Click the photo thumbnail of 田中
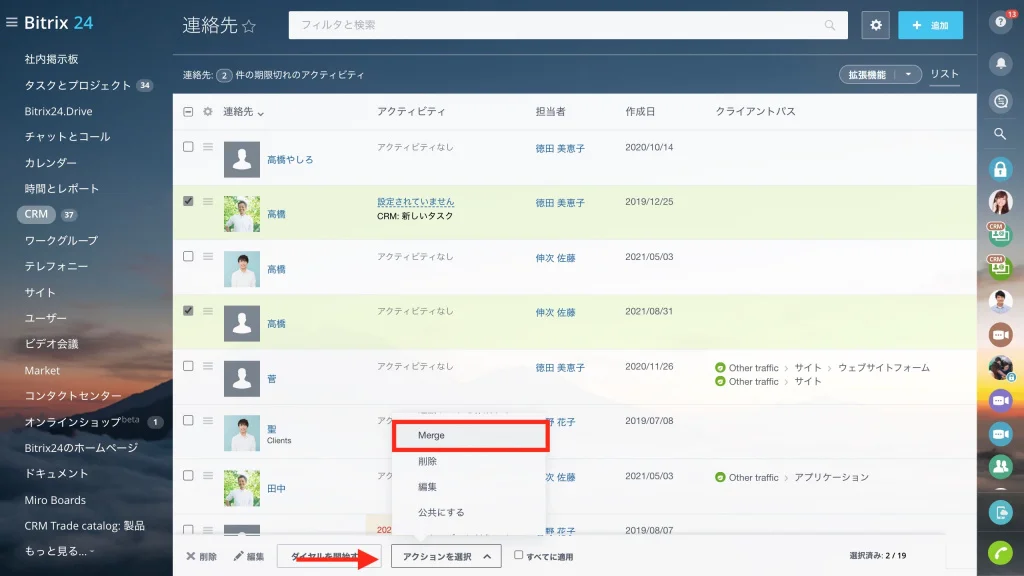 [x=242, y=488]
